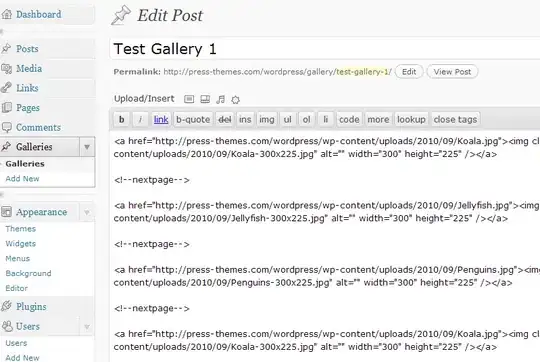
Task: Click the ol list button
Action: click(x=307, y=120)
